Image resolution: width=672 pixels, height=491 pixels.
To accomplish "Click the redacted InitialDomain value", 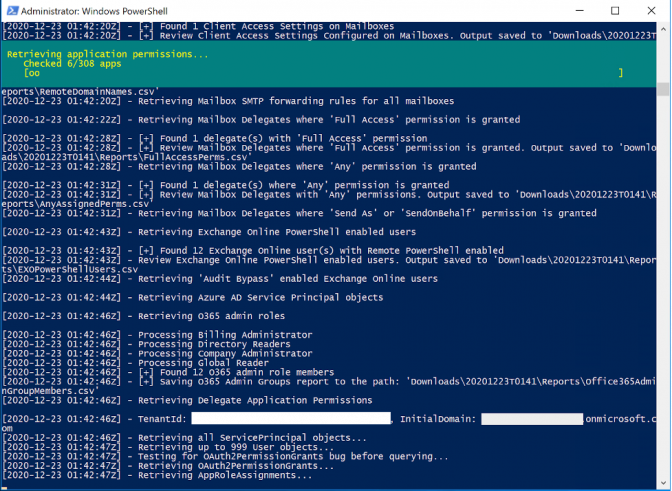I will click(531, 419).
